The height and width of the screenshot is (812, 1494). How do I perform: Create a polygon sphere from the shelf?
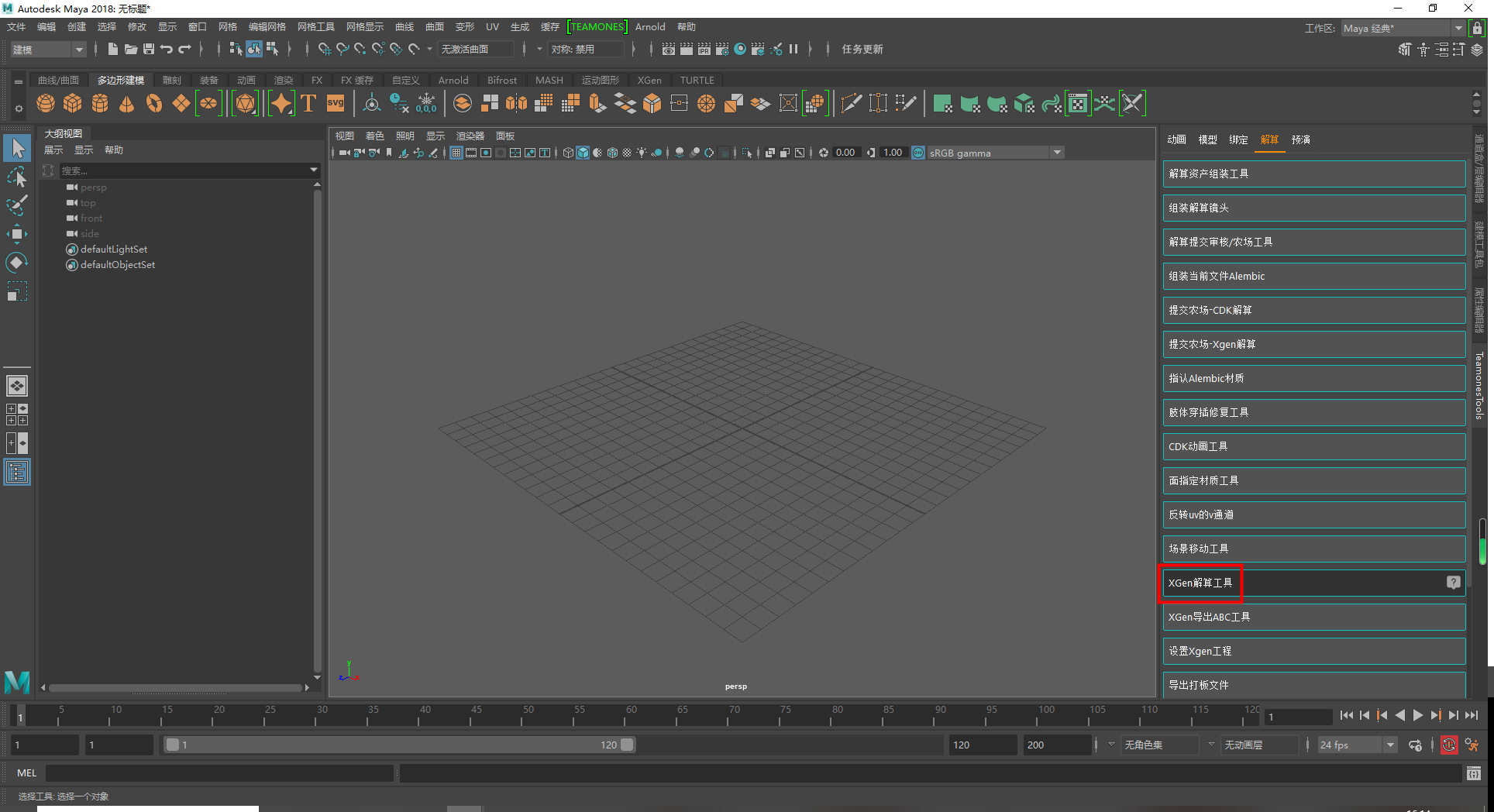pyautogui.click(x=46, y=103)
